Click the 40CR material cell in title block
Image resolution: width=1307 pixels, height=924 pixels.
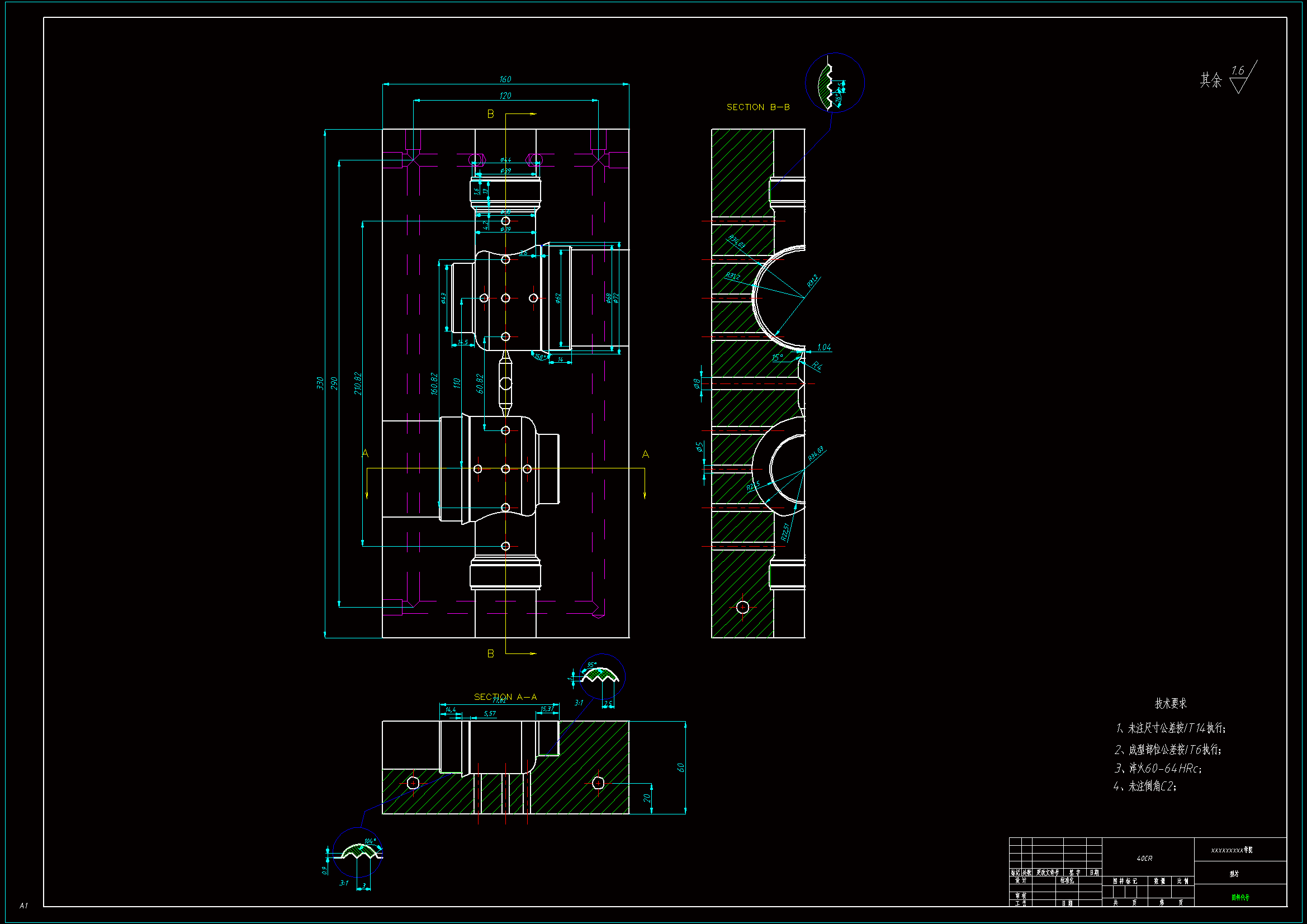[1144, 858]
